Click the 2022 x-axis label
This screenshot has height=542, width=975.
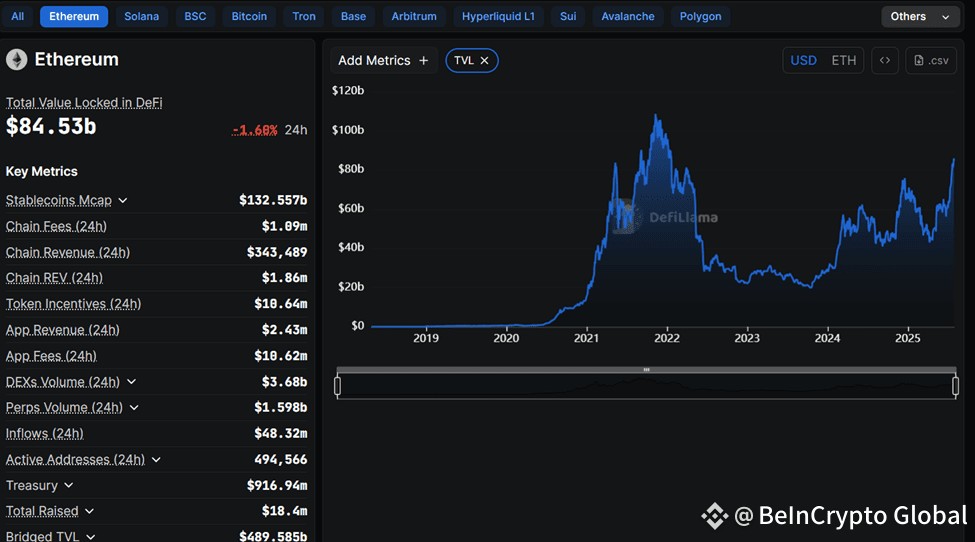tap(667, 338)
